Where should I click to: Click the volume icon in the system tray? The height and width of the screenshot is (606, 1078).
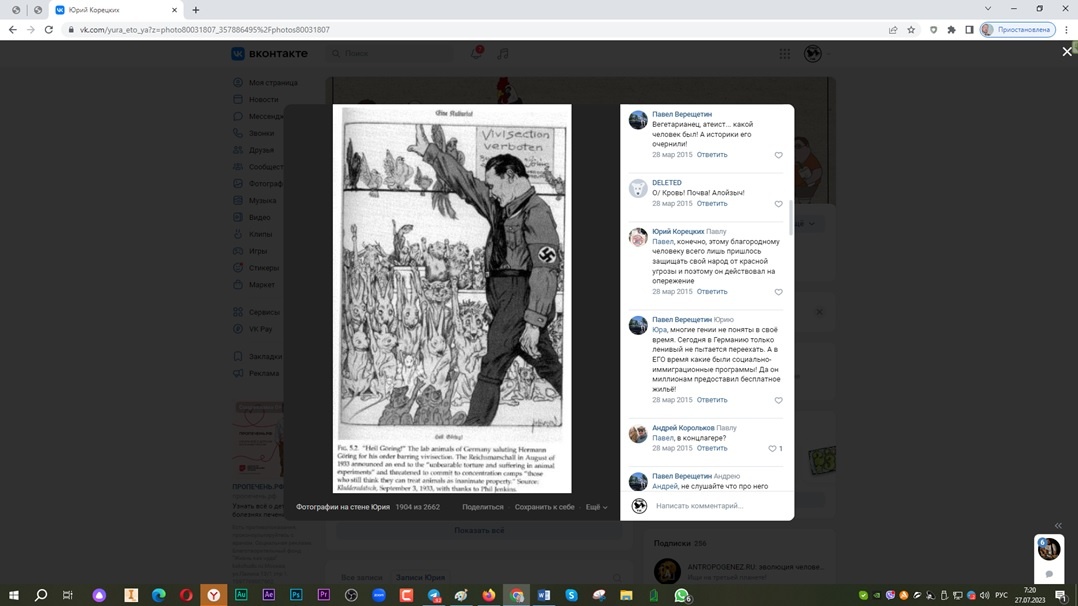[x=984, y=595]
